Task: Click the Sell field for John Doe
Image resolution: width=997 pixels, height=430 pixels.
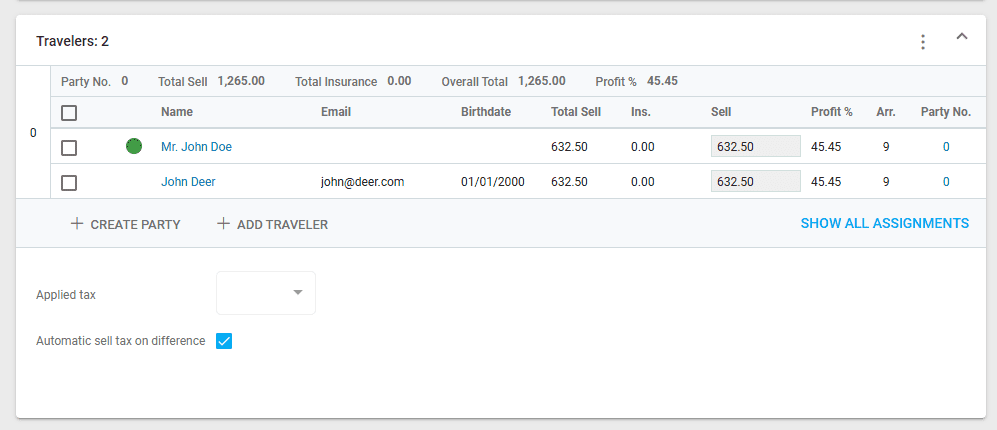Action: coord(755,147)
